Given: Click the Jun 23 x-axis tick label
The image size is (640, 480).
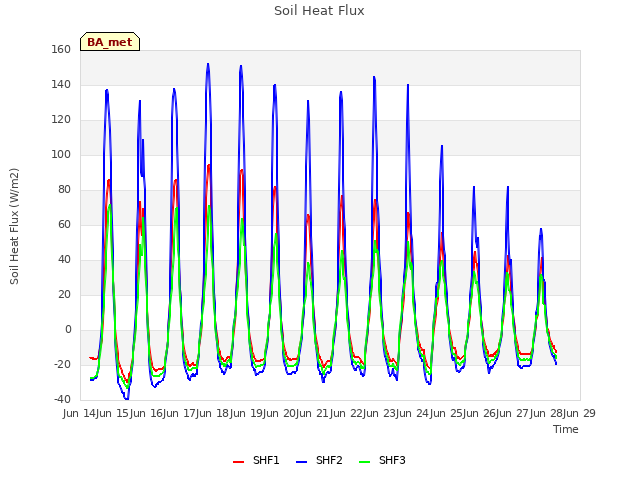Looking at the screenshot, I should 381,413.
